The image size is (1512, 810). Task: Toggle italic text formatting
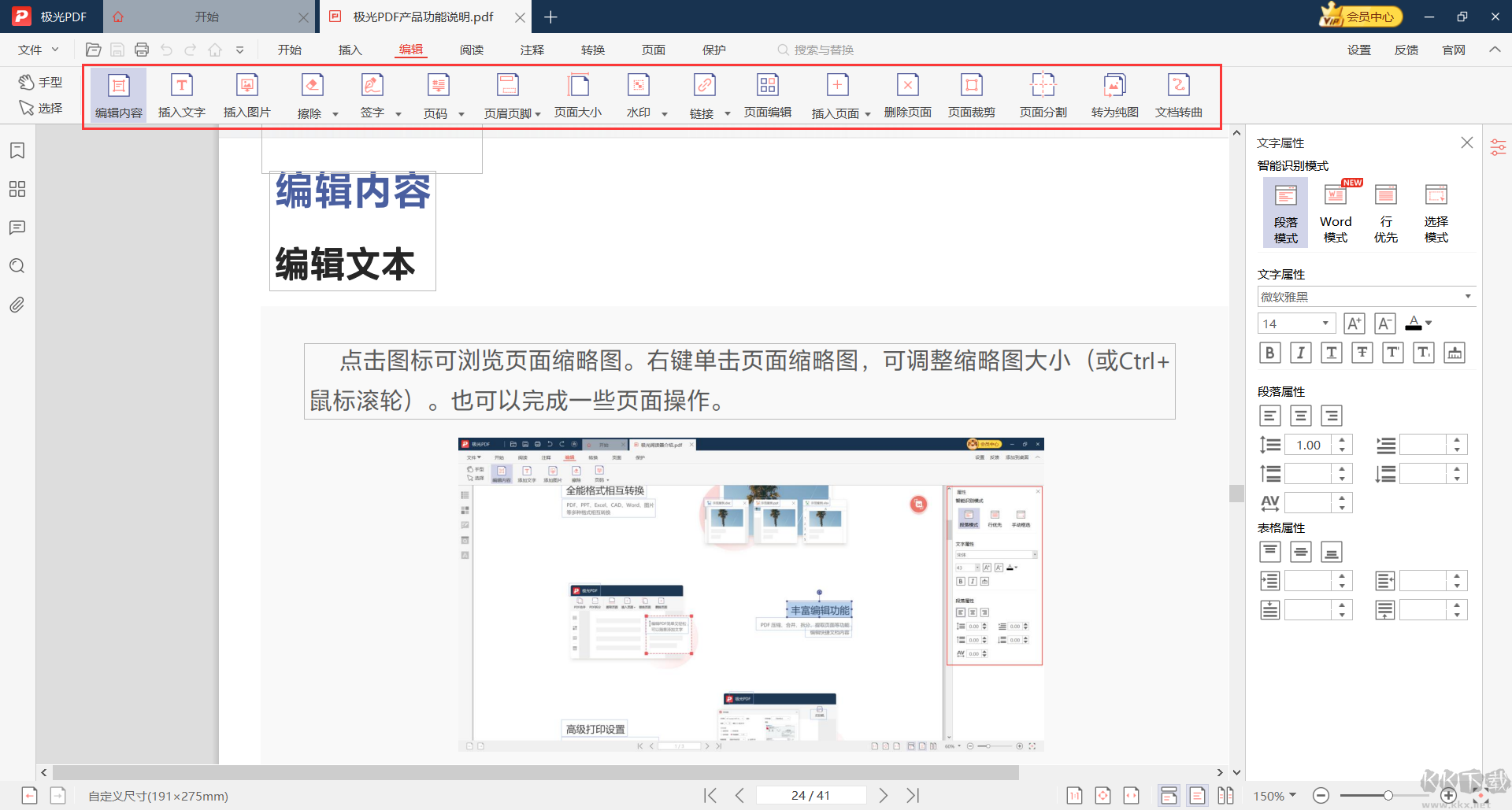click(x=1301, y=353)
